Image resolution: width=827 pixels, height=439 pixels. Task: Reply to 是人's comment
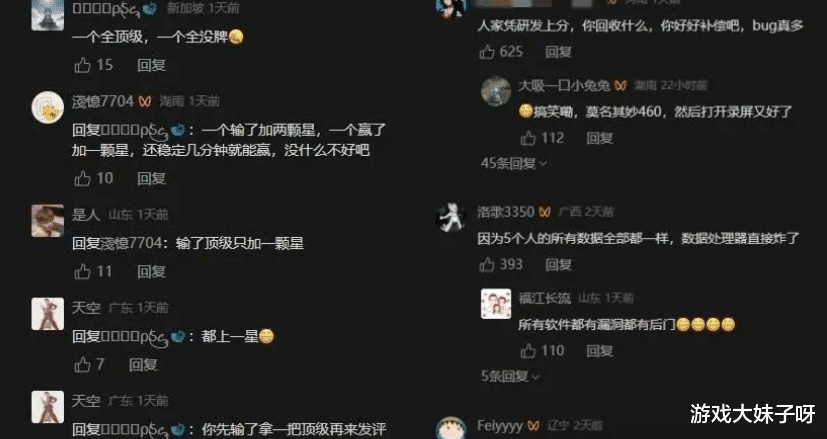[151, 272]
